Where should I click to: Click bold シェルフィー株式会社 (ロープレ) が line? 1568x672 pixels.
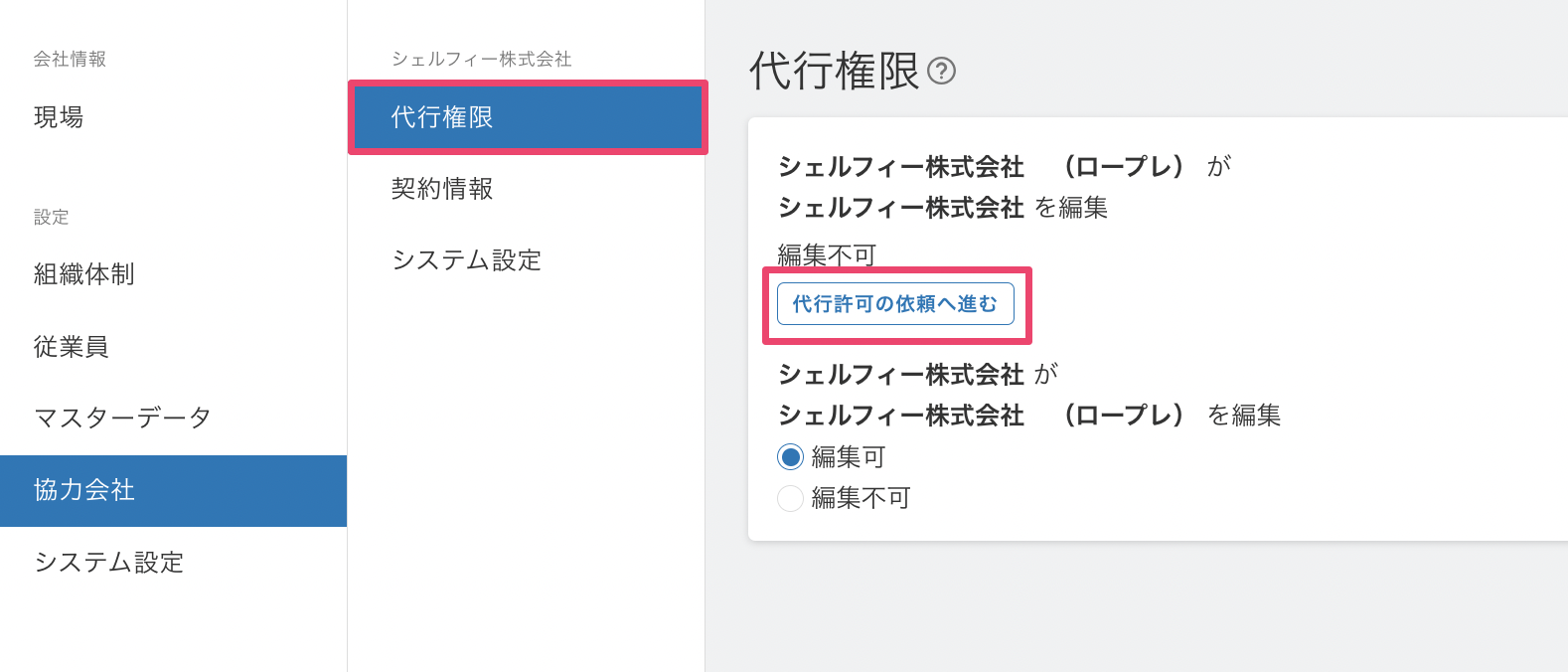point(1005,166)
